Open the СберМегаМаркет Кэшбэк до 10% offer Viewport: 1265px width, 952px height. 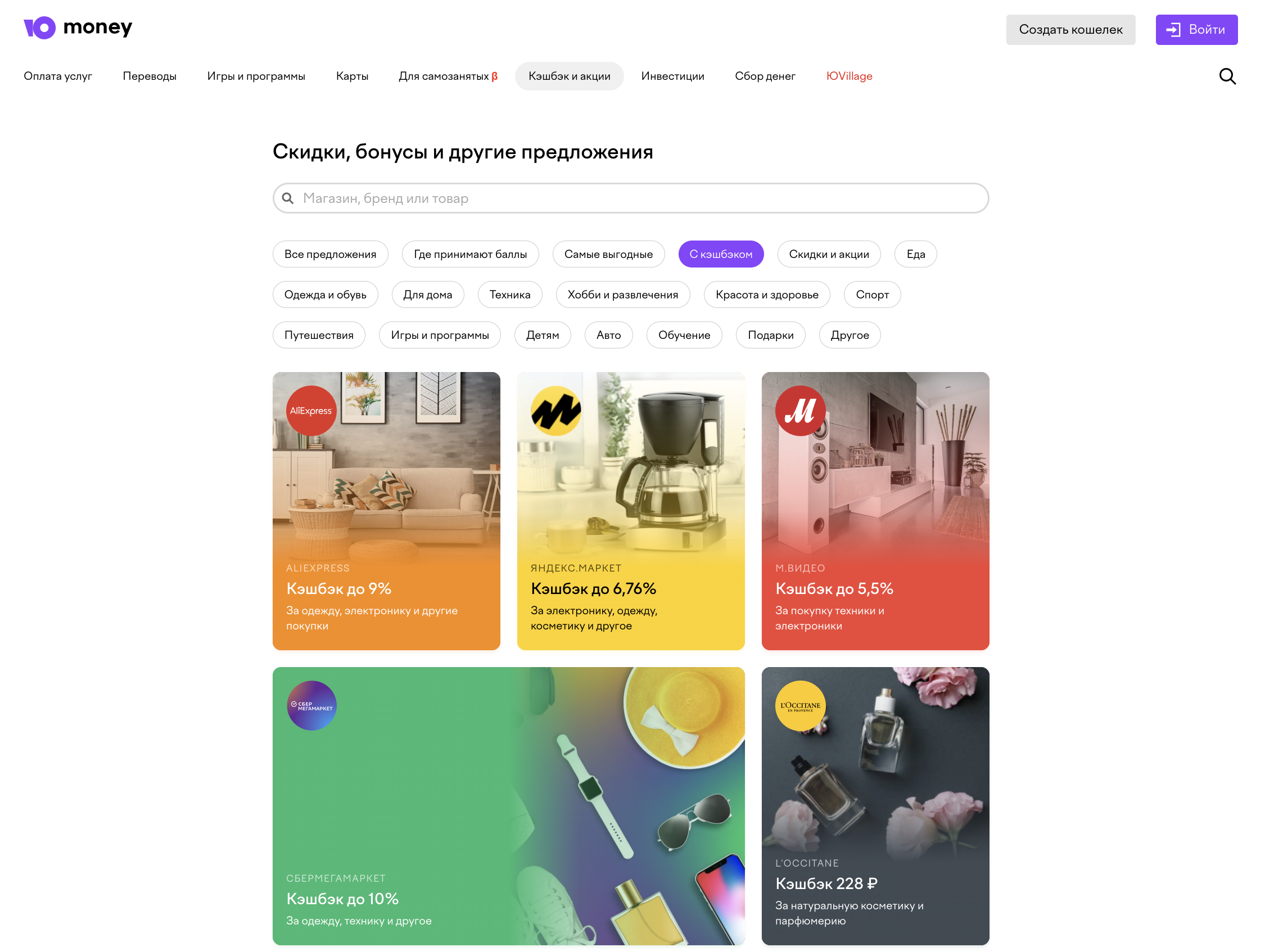(x=509, y=806)
